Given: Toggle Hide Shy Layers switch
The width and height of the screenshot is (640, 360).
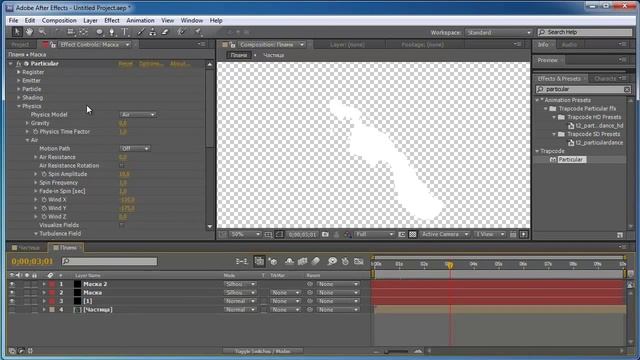Looking at the screenshot, I should [x=289, y=261].
